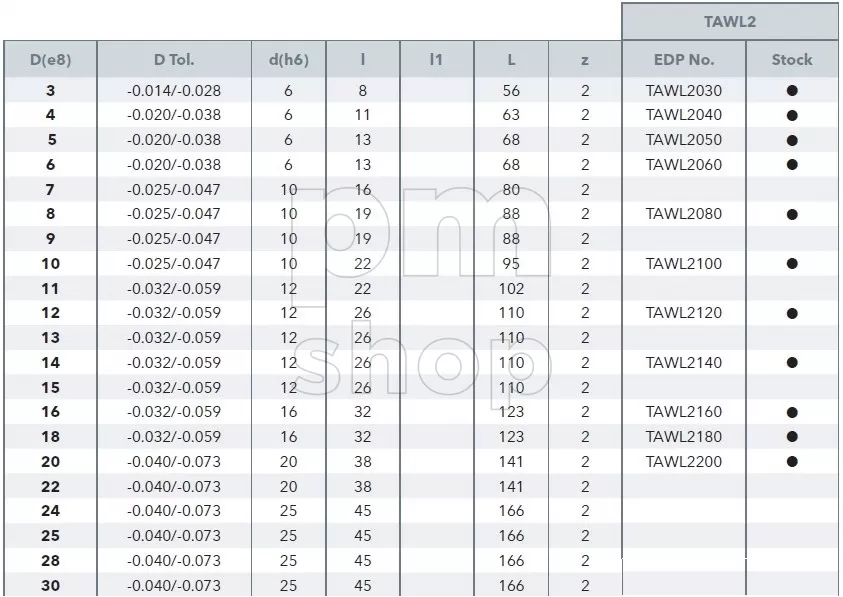Viewport: 843px width, 597px height.
Task: Select the TAWL2050 part number
Action: pos(684,140)
